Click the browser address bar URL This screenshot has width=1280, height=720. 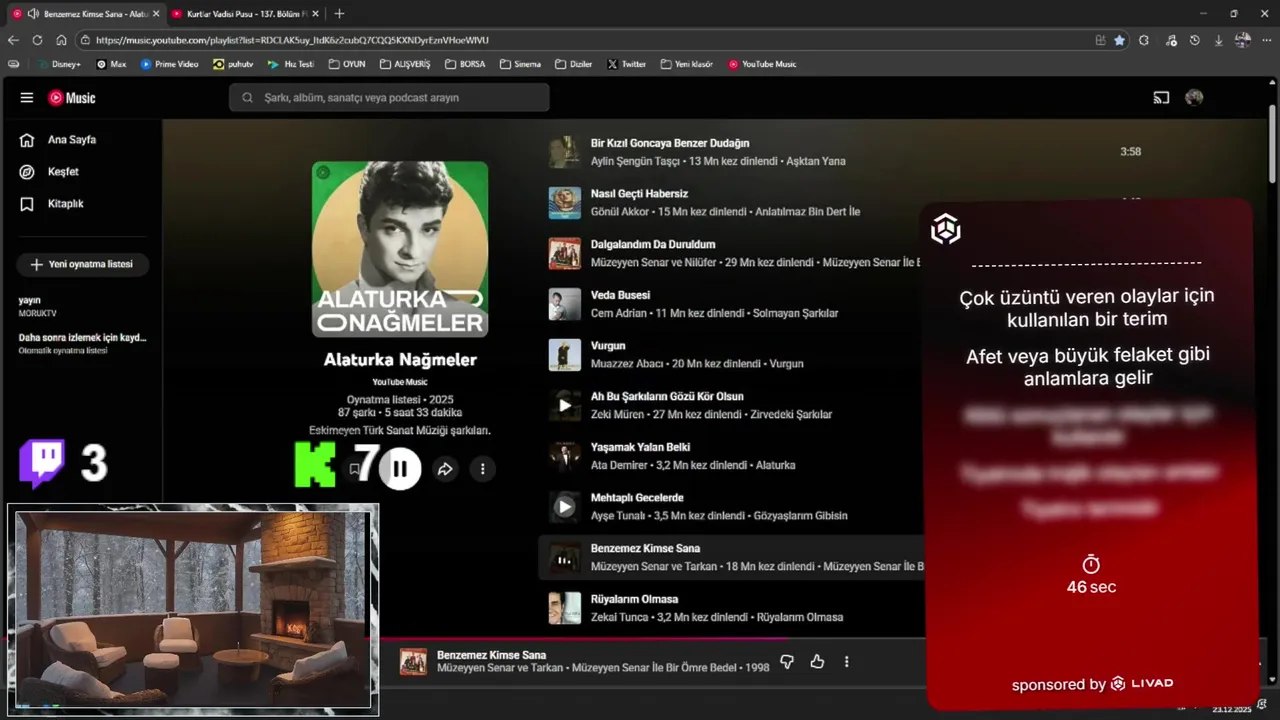point(292,40)
